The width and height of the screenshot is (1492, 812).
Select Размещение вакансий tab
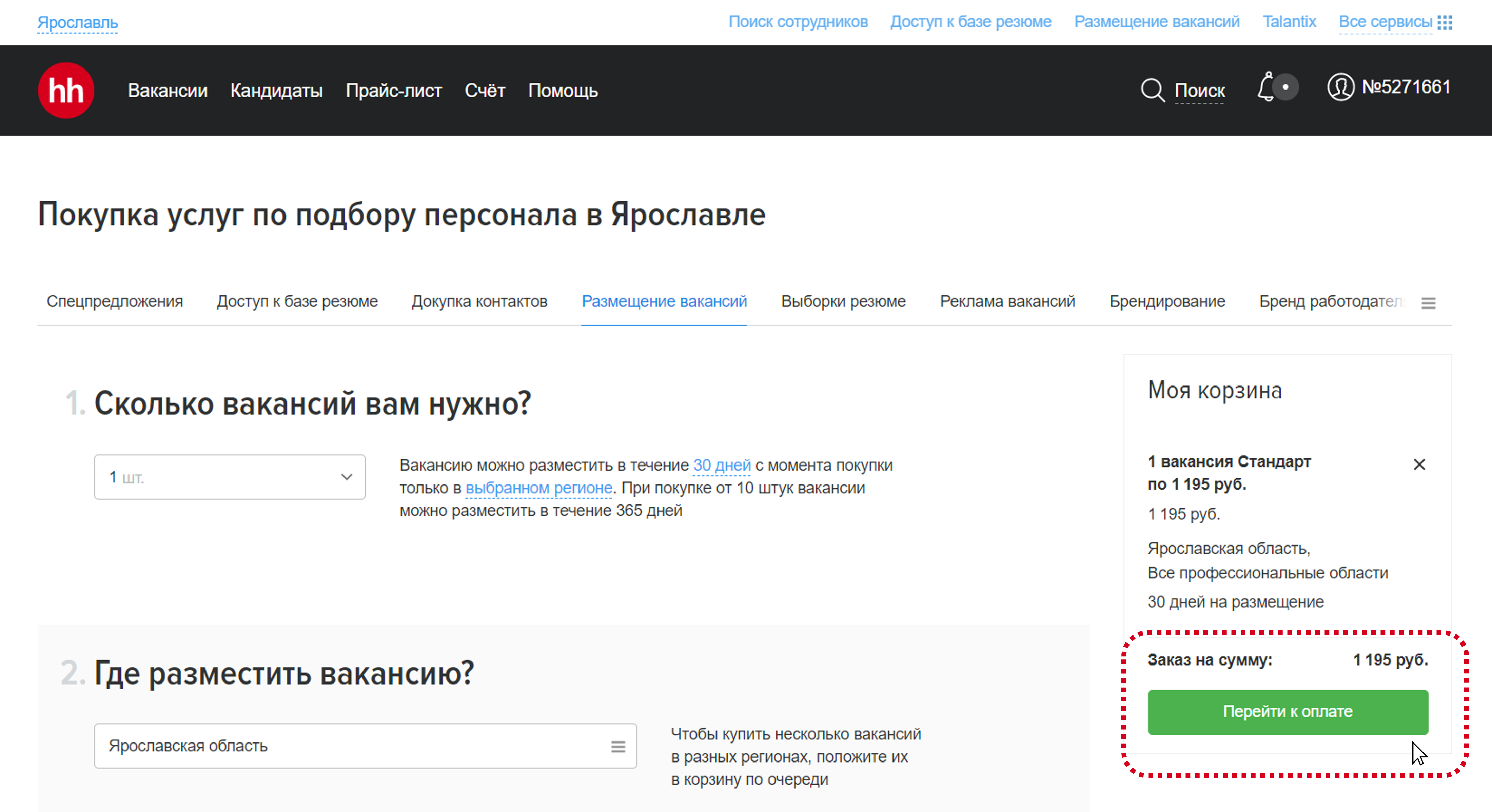664,301
